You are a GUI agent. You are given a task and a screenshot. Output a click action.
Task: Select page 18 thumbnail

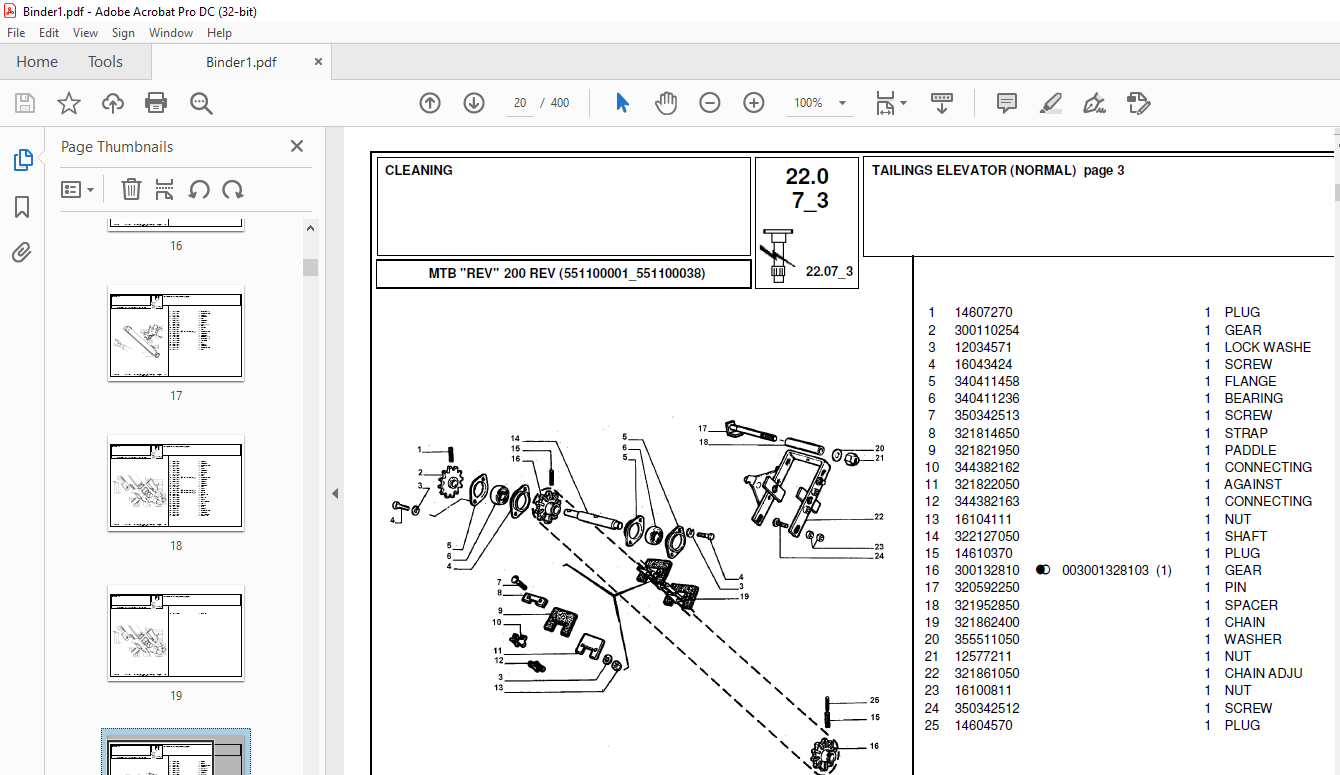pyautogui.click(x=176, y=483)
